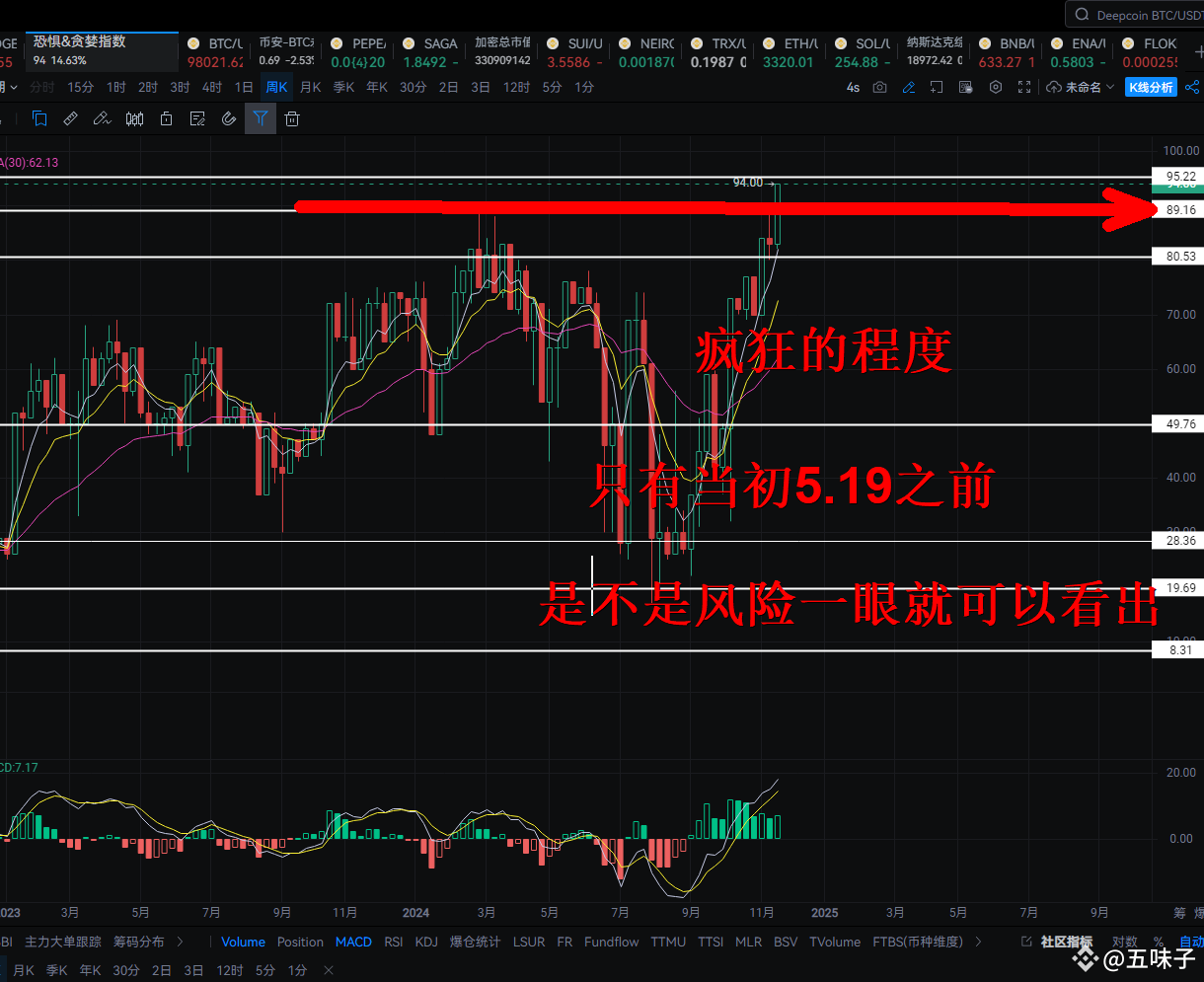Expand more indicators after FTBS(币种维度)
Viewport: 1204px width, 982px height.
click(x=978, y=942)
